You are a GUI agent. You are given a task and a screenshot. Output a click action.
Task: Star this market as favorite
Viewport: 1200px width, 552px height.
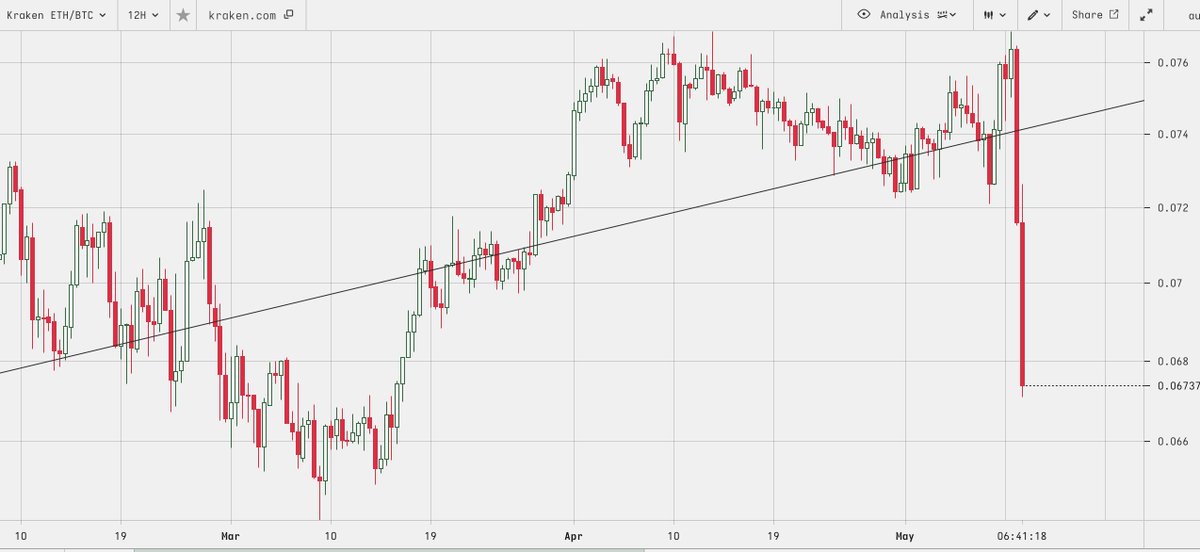(x=181, y=15)
